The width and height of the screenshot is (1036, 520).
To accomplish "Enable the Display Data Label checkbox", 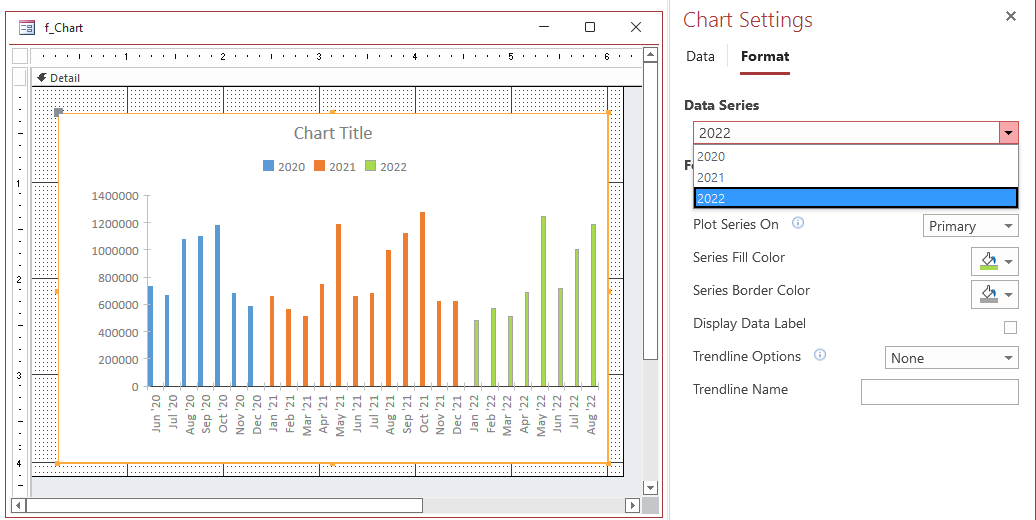I will click(x=1010, y=327).
